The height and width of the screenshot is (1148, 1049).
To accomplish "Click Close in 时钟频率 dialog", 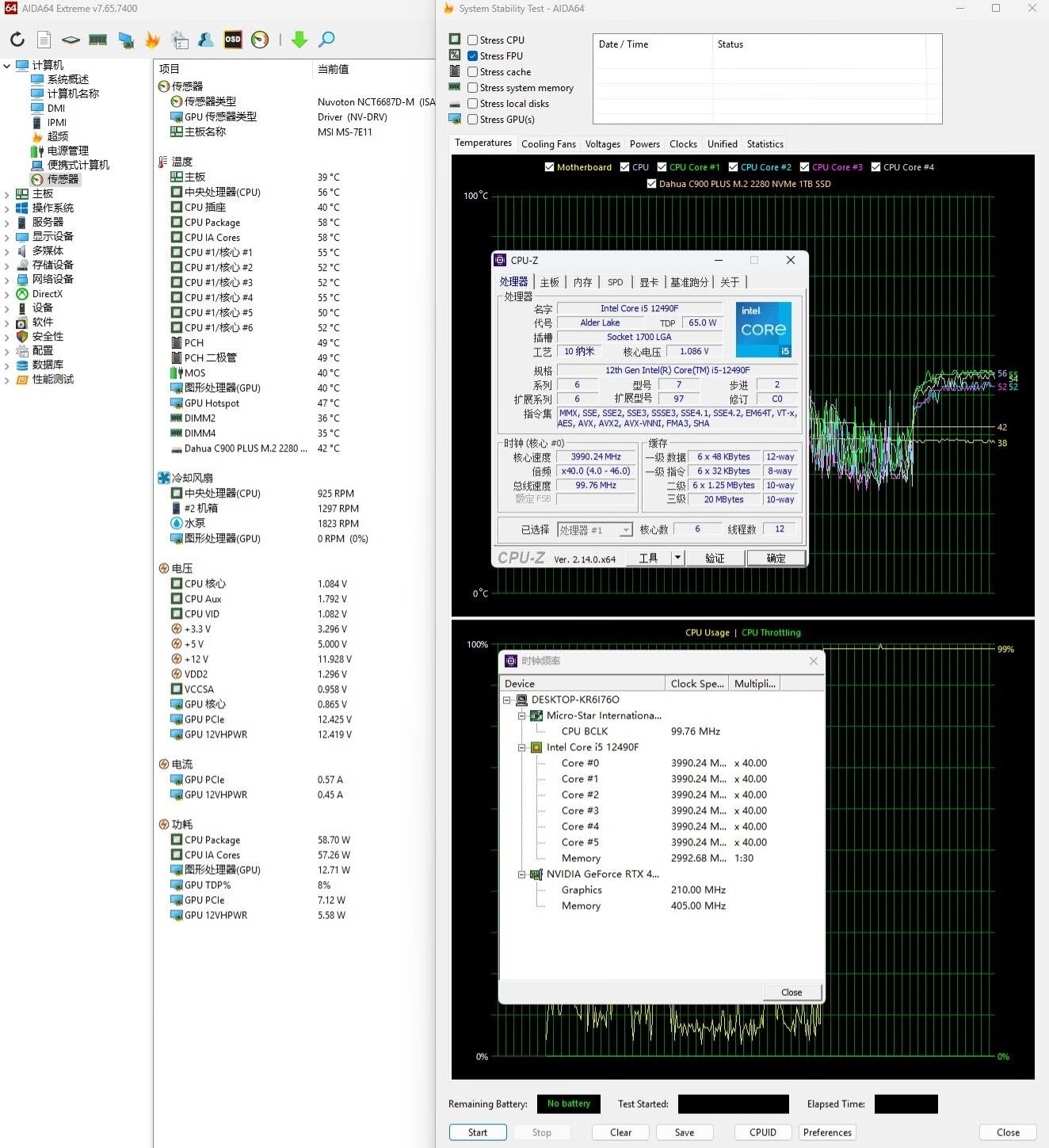I will coord(792,993).
